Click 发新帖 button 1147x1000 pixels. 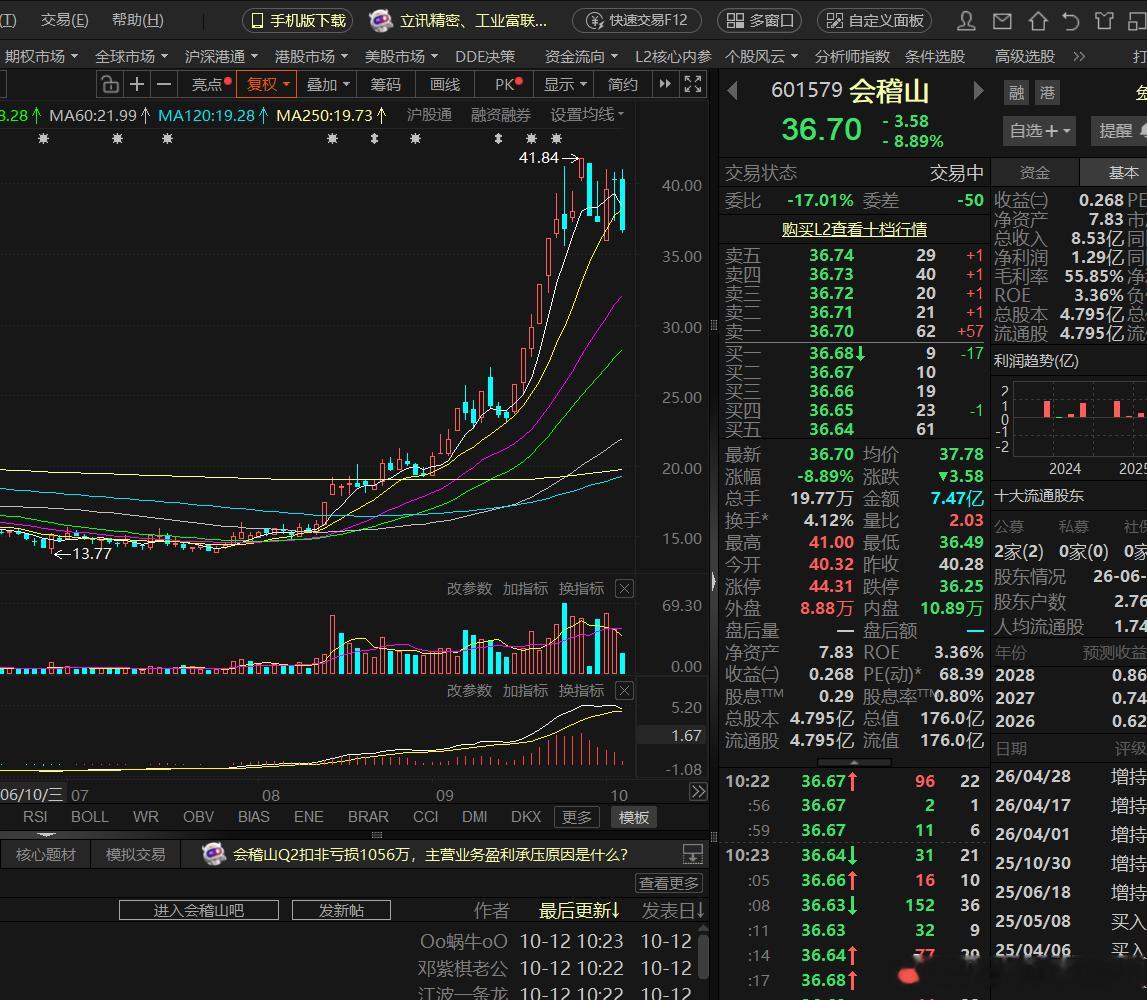point(341,910)
